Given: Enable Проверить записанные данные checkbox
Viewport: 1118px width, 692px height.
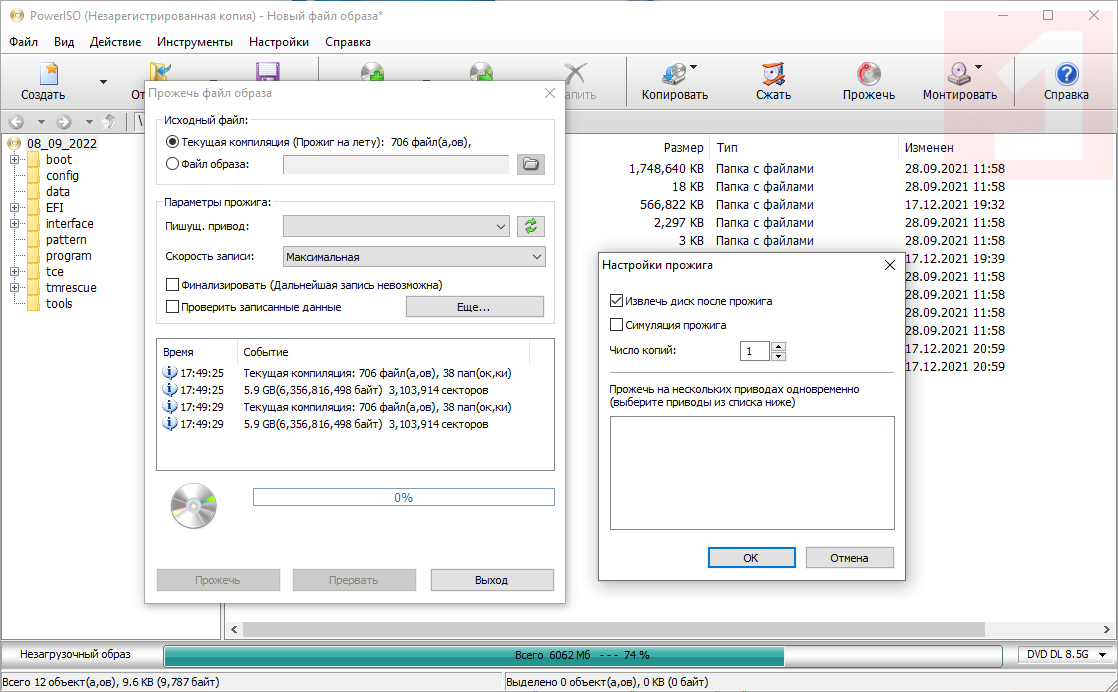Looking at the screenshot, I should click(172, 307).
